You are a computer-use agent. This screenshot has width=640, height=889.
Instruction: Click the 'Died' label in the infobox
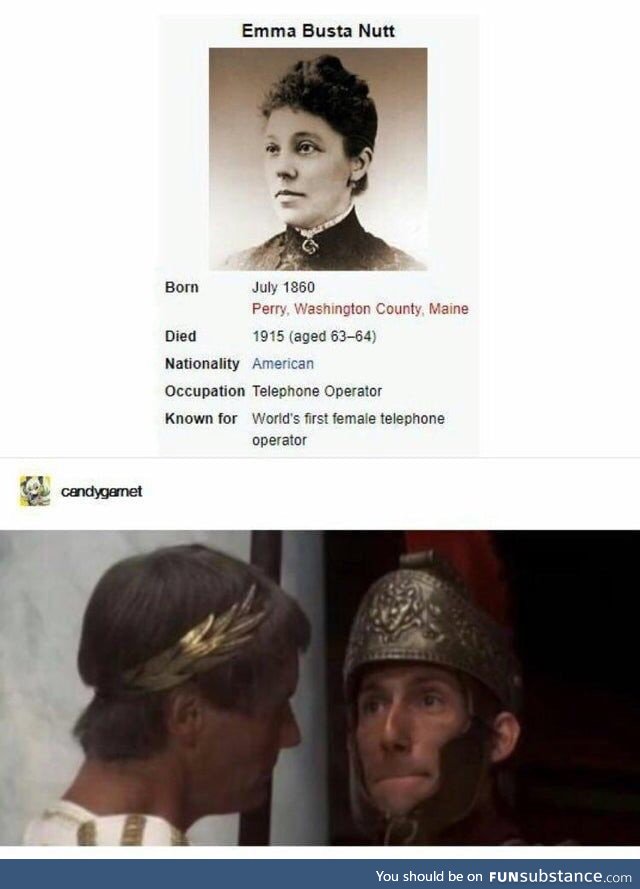(180, 336)
